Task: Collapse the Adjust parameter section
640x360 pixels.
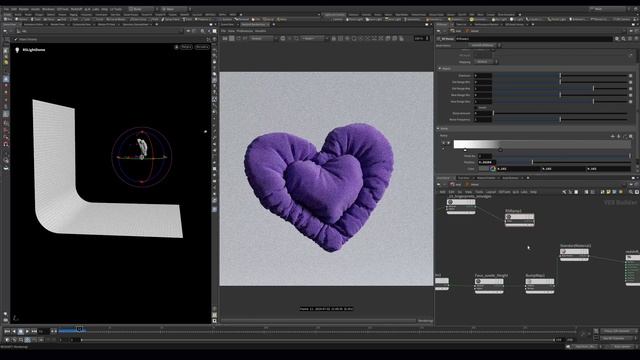Action: 440,69
